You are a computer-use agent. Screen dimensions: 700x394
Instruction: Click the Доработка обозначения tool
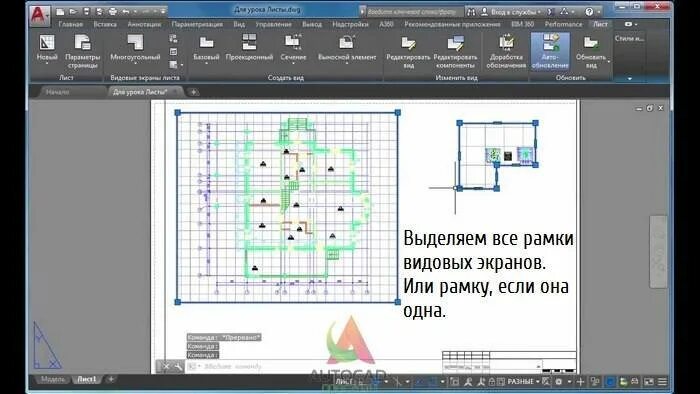pos(506,51)
